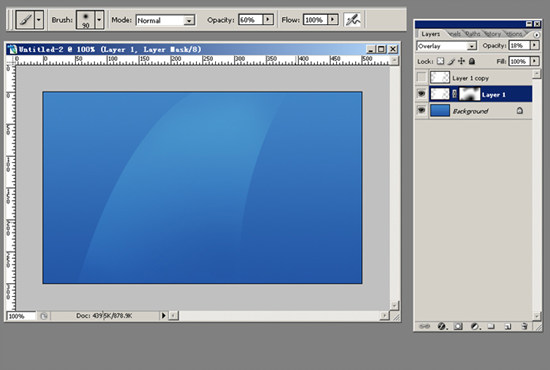Click the ruler origin corner box
The height and width of the screenshot is (370, 550).
11,60
